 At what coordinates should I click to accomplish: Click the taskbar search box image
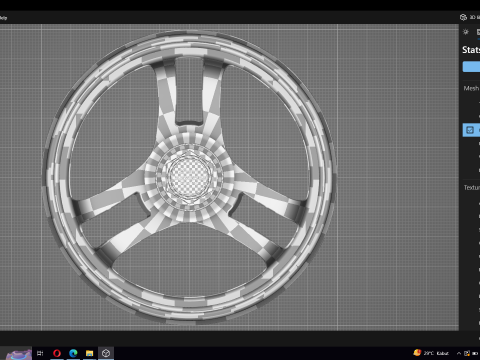click(x=19, y=354)
